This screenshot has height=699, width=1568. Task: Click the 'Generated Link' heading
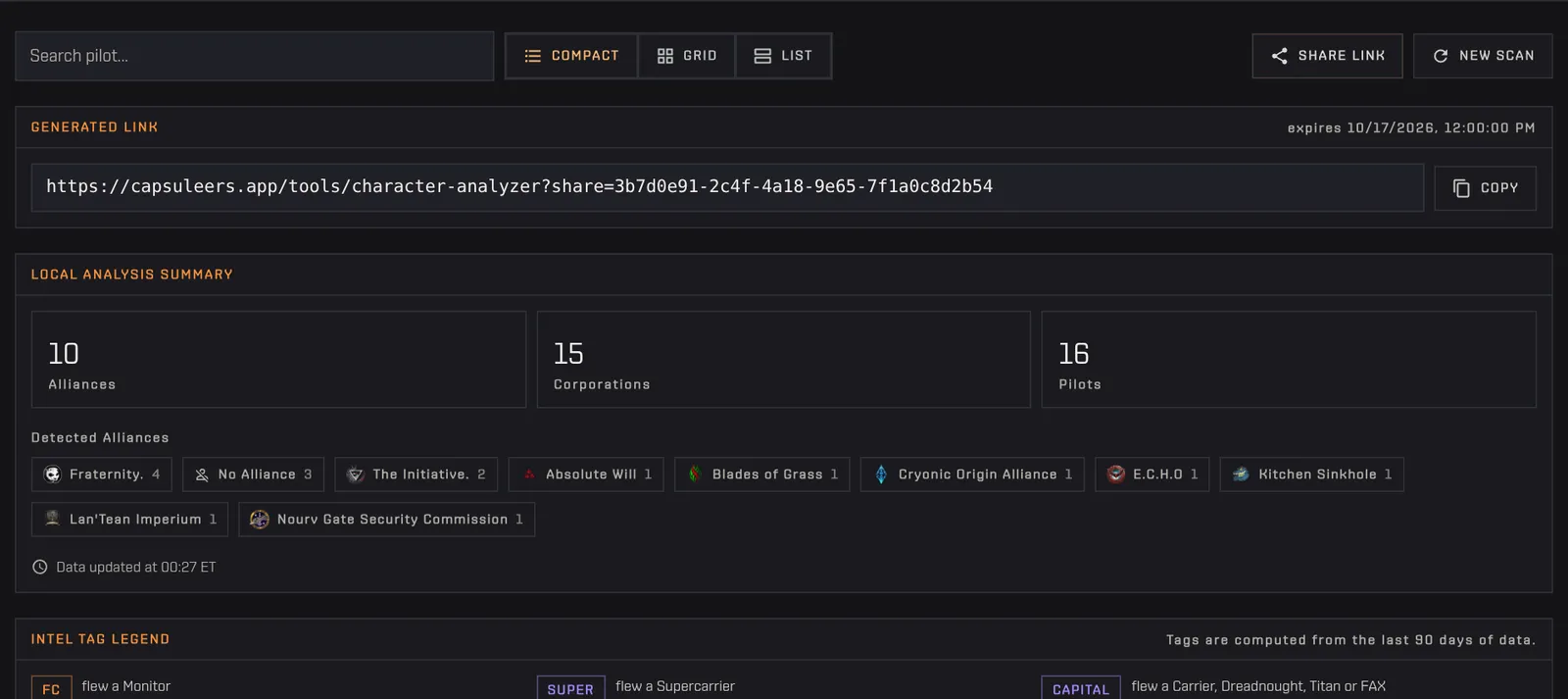[94, 127]
